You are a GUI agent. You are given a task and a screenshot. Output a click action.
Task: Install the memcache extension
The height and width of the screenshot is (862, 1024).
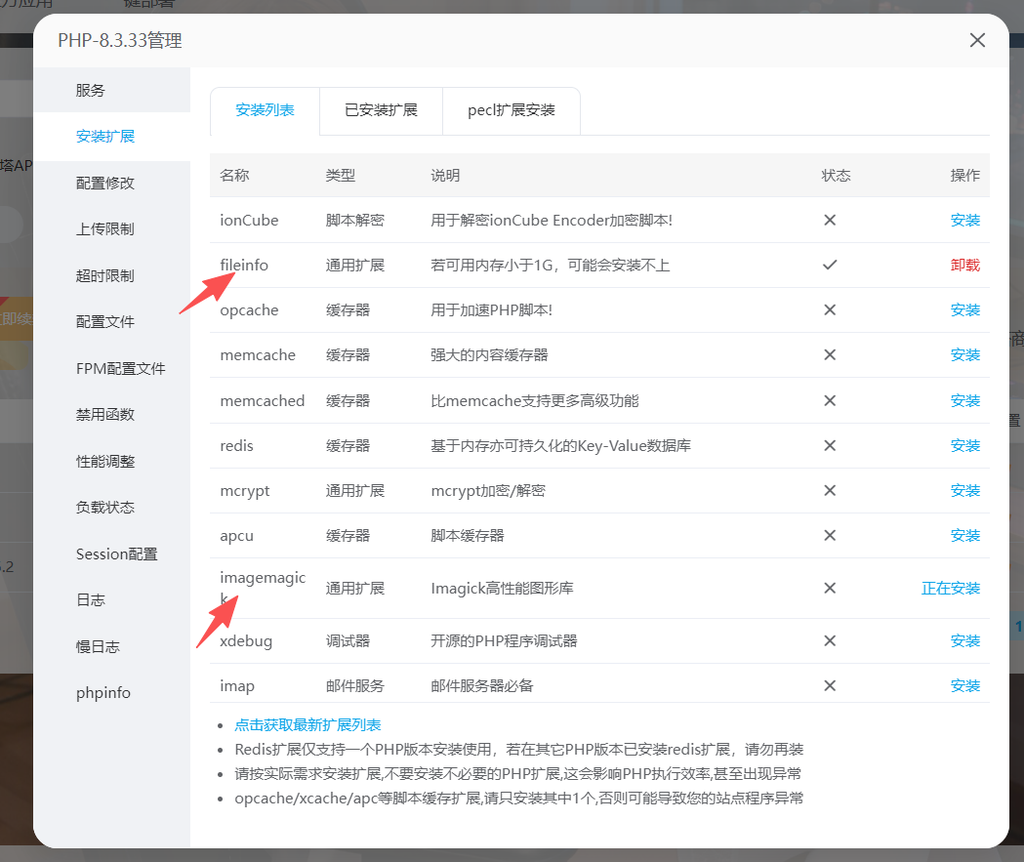coord(965,355)
